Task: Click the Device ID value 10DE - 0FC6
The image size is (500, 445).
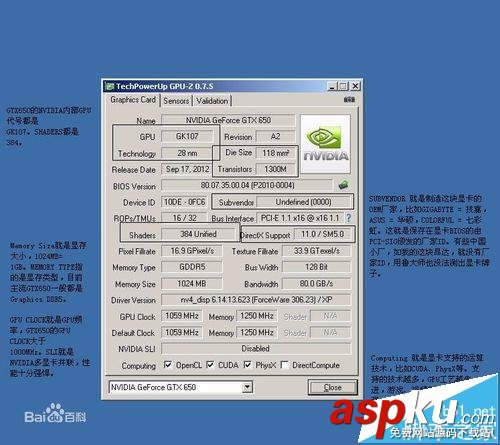Action: [x=184, y=202]
